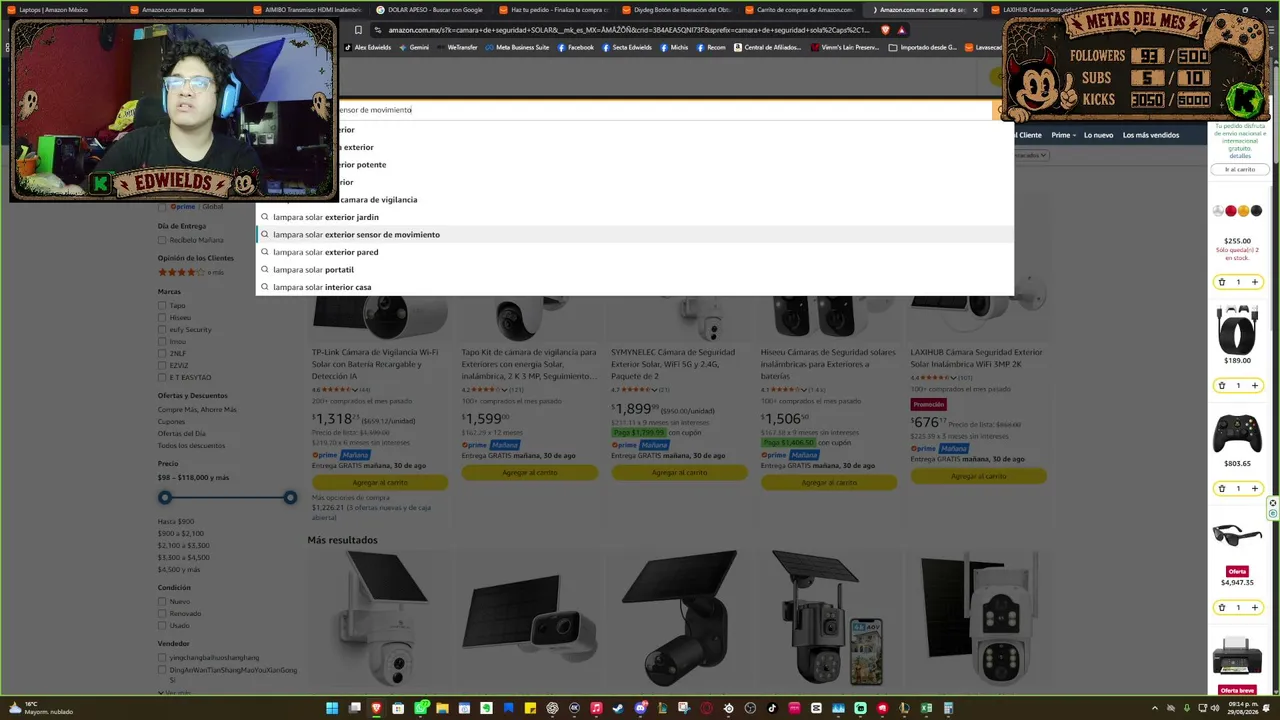The width and height of the screenshot is (1280, 720).
Task: Open the TikTok icon in the taskbar
Action: tap(772, 708)
